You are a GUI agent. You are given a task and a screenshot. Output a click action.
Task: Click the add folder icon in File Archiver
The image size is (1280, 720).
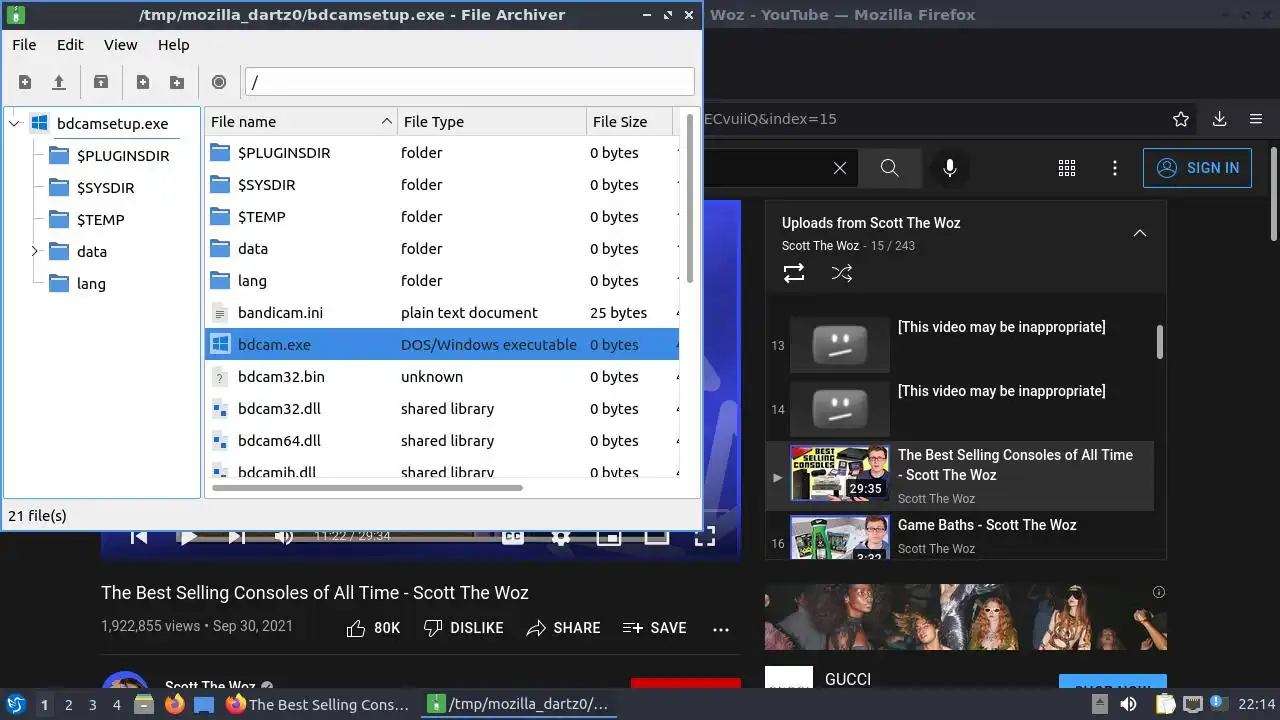point(177,82)
